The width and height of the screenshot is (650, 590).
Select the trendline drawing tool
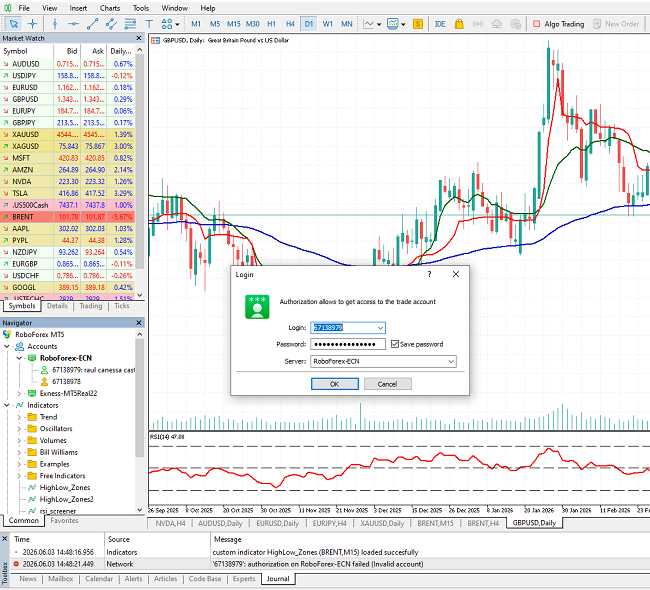click(92, 24)
